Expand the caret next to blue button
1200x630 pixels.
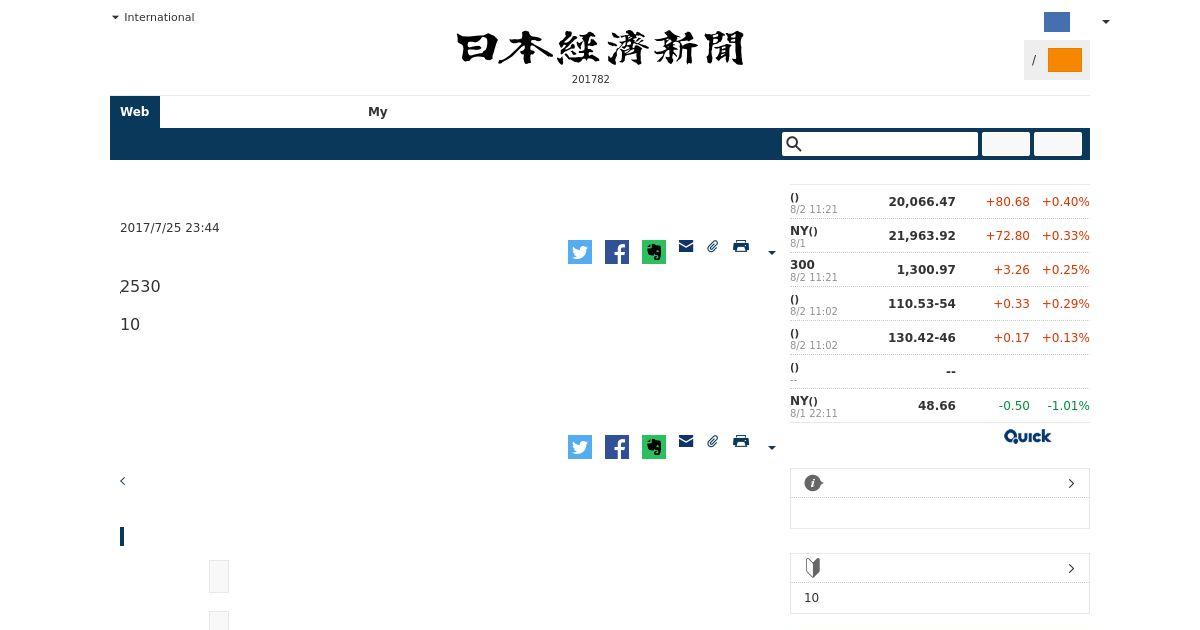(x=1105, y=22)
